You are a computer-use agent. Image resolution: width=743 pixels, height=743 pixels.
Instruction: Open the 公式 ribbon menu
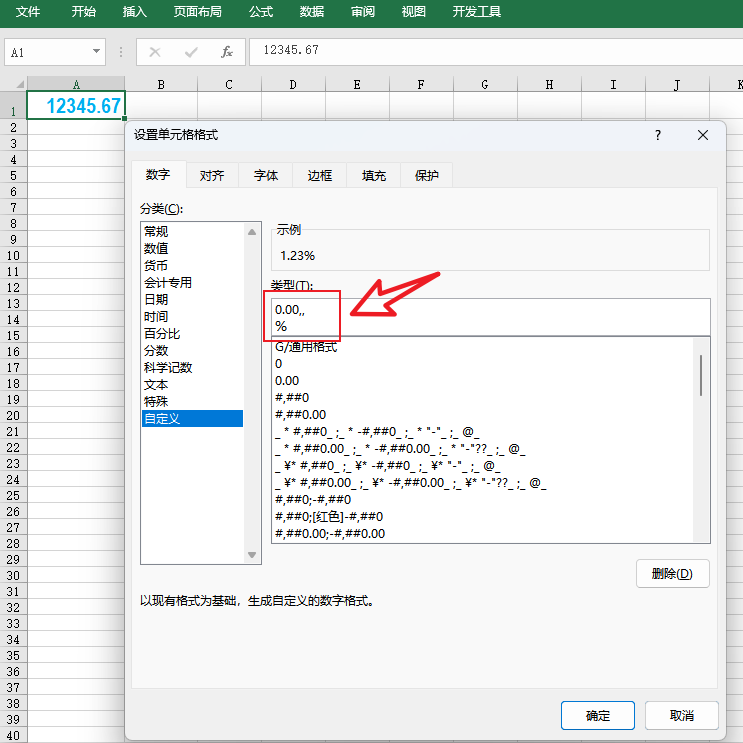coord(261,12)
